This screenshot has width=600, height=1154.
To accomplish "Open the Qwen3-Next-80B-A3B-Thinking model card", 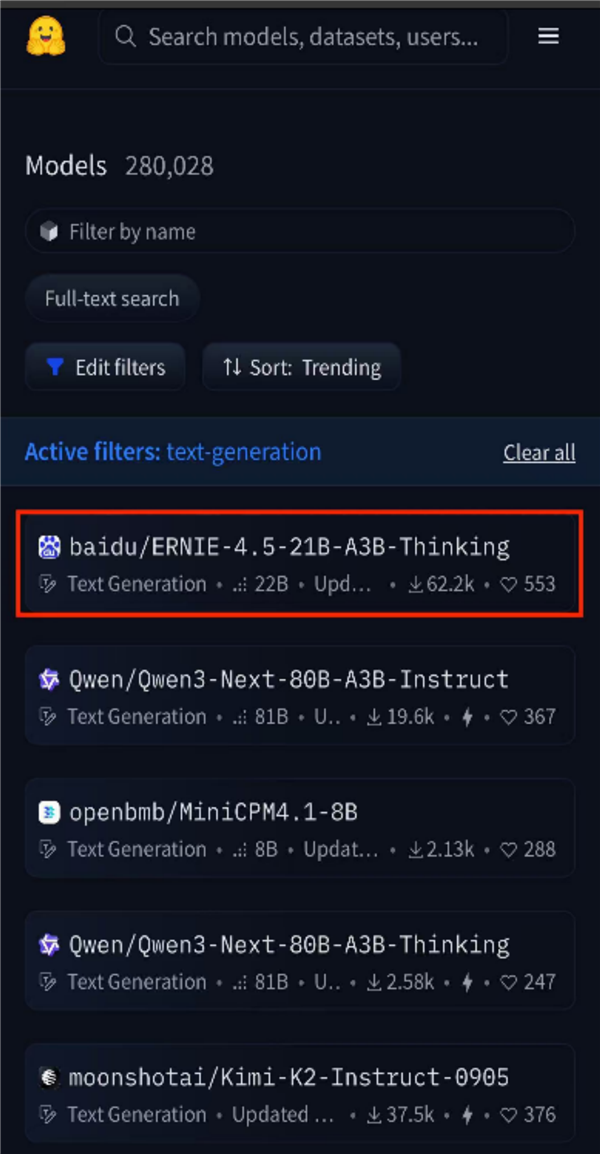I will [289, 945].
